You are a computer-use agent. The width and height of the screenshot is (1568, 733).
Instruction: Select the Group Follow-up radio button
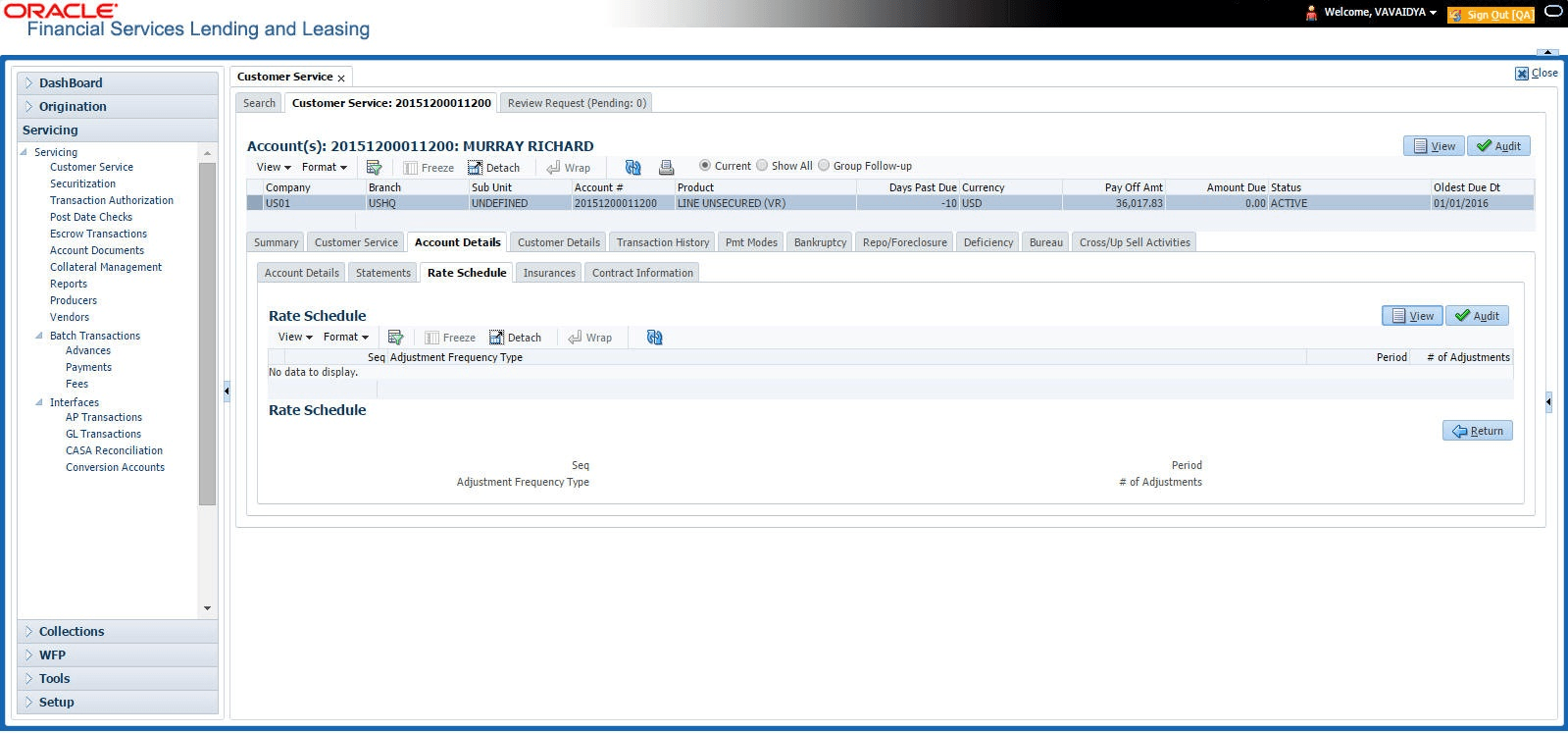click(x=824, y=165)
